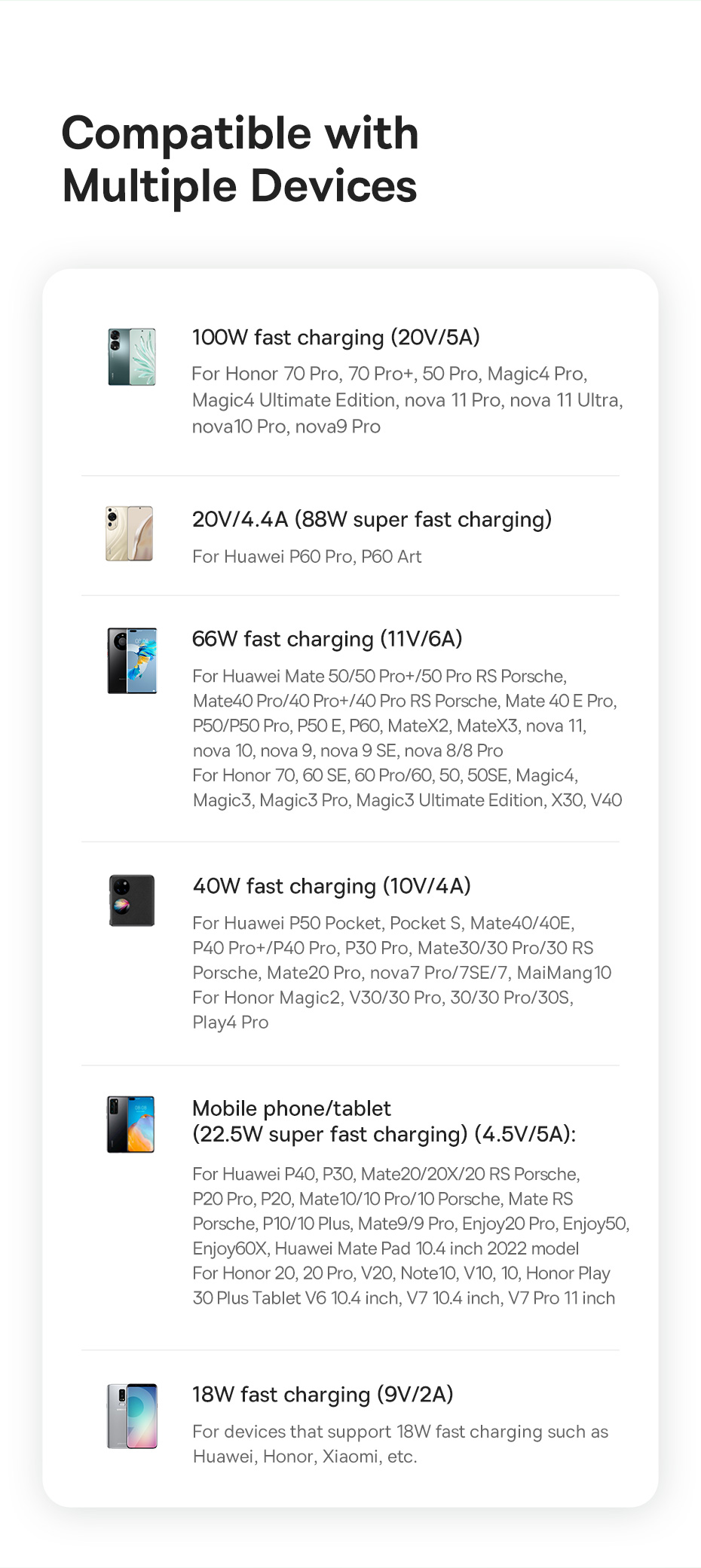Select the phone image beside 18W fast charging
Image resolution: width=701 pixels, height=1568 pixels.
[132, 1416]
